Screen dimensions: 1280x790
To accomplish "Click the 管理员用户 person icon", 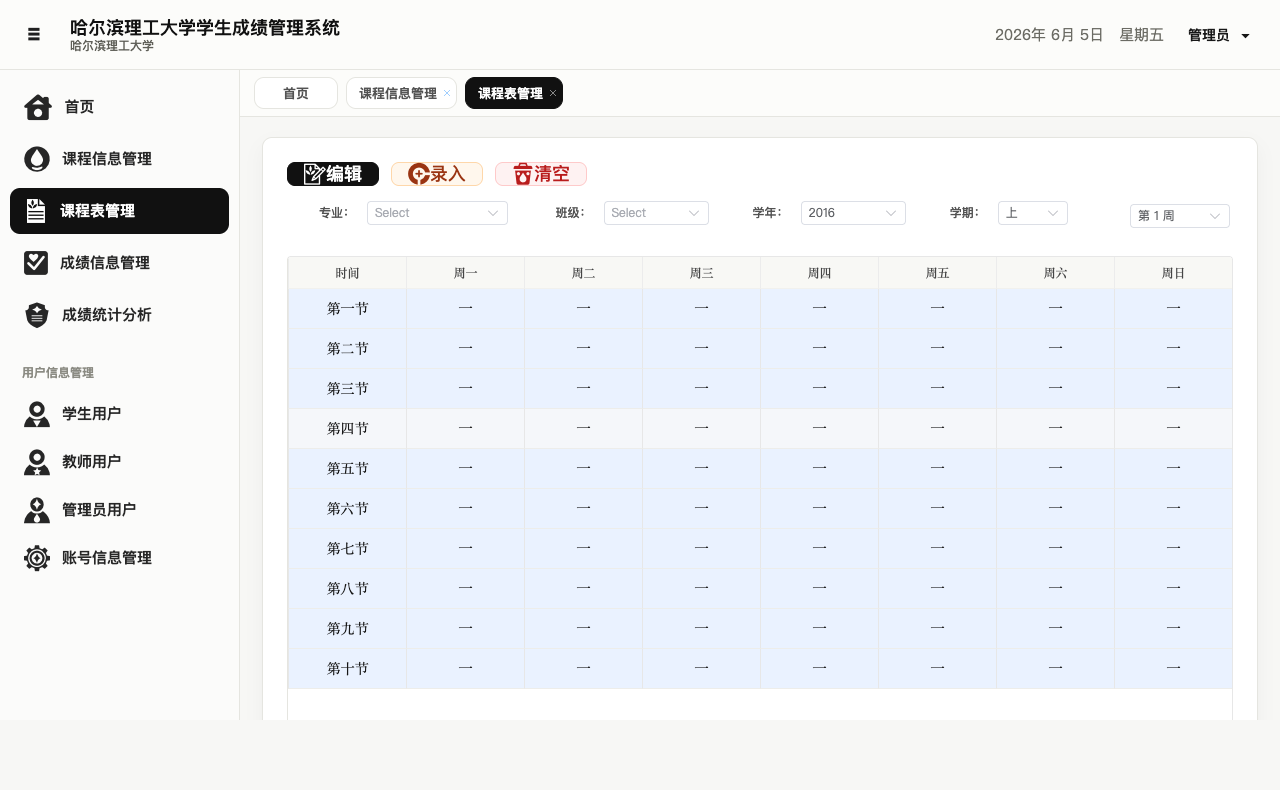I will 37,510.
